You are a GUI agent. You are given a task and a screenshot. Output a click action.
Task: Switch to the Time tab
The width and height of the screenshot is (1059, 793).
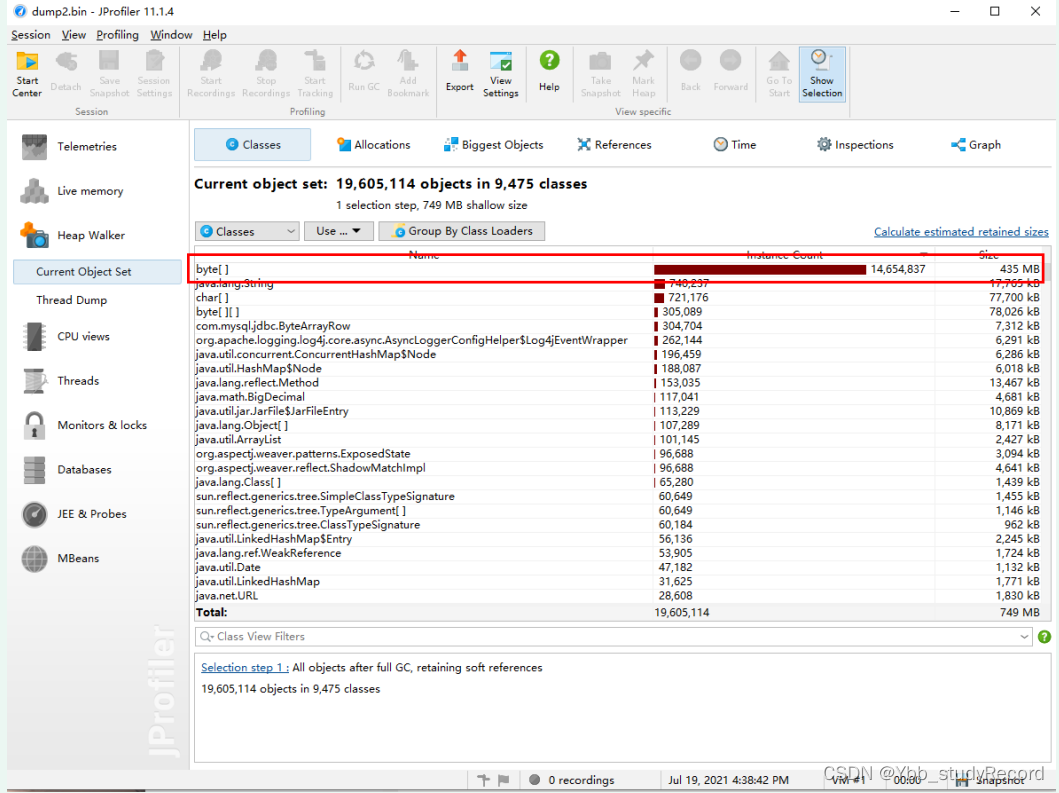coord(735,145)
